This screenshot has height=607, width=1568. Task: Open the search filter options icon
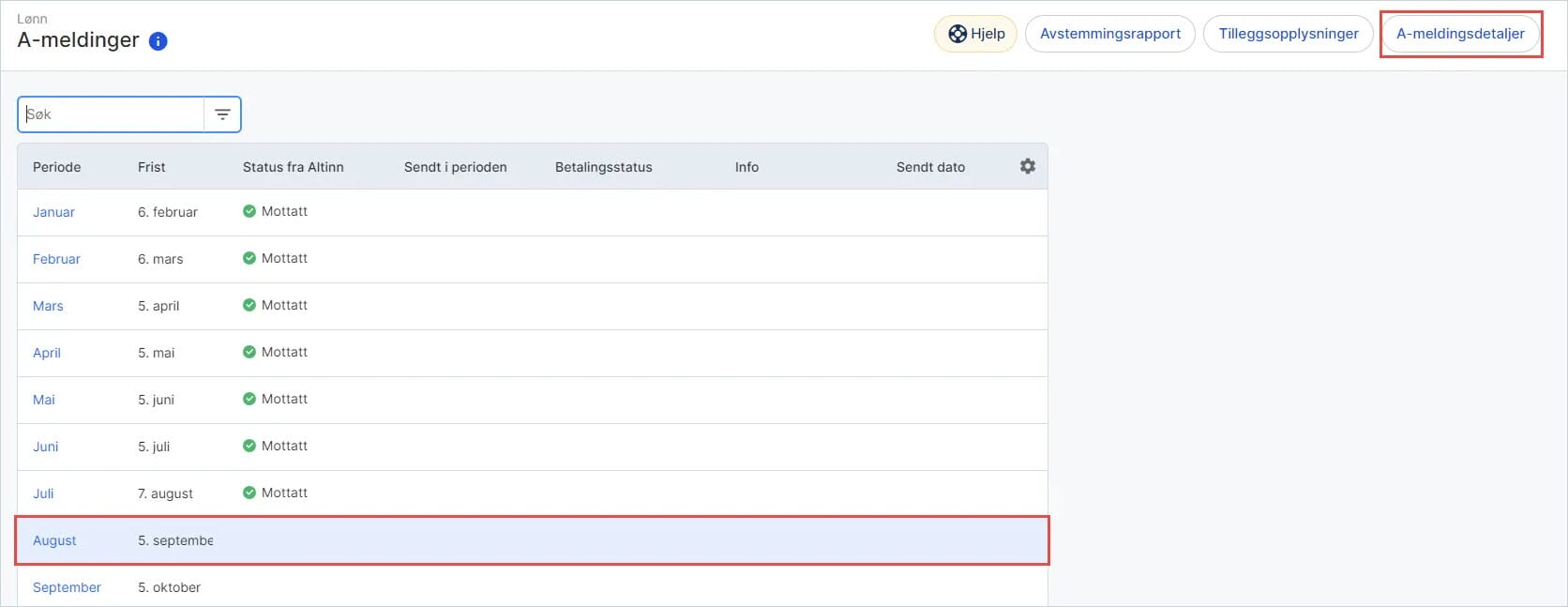coord(222,114)
